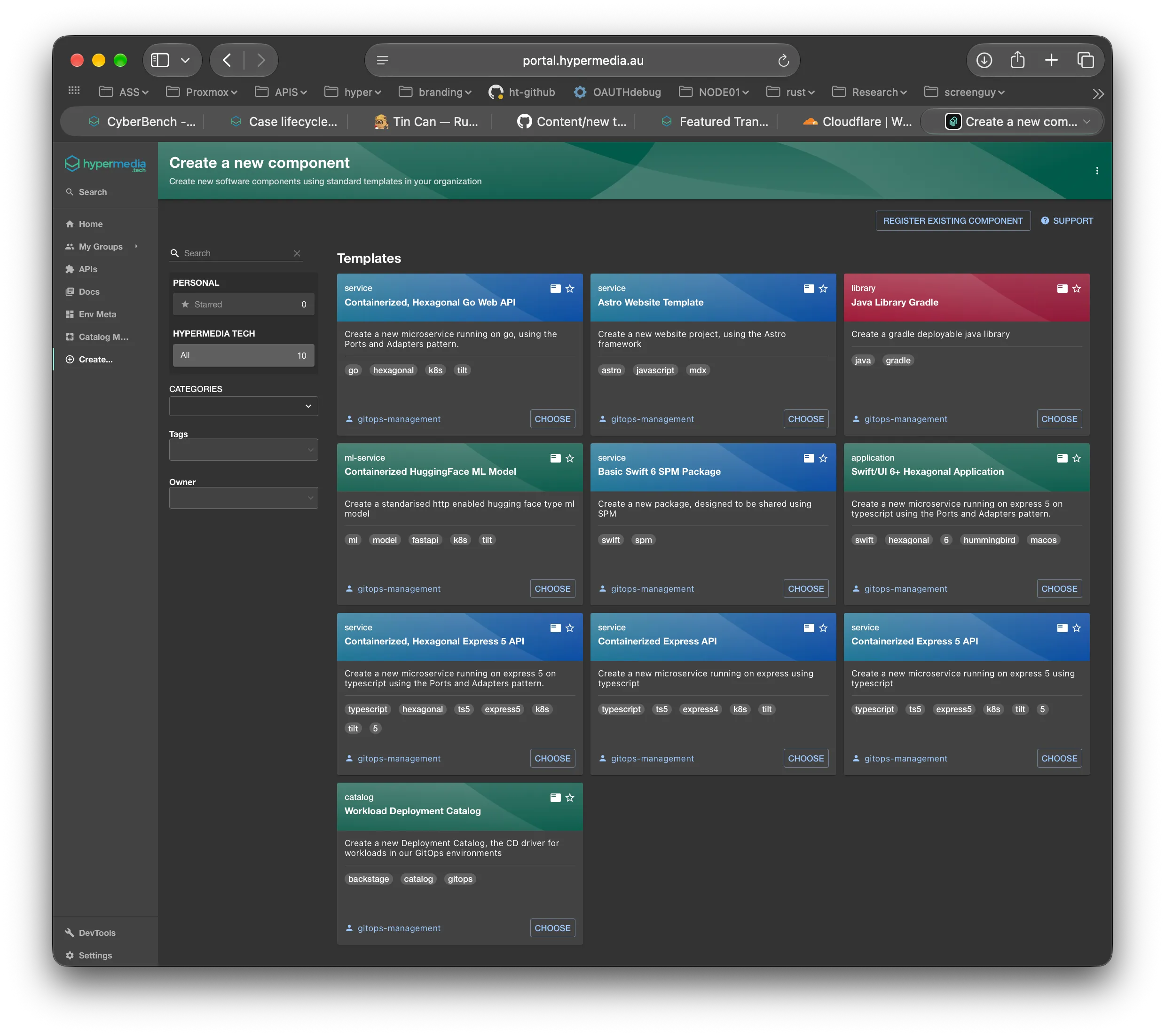Clear the template search with X icon
This screenshot has width=1165, height=1036.
point(297,253)
